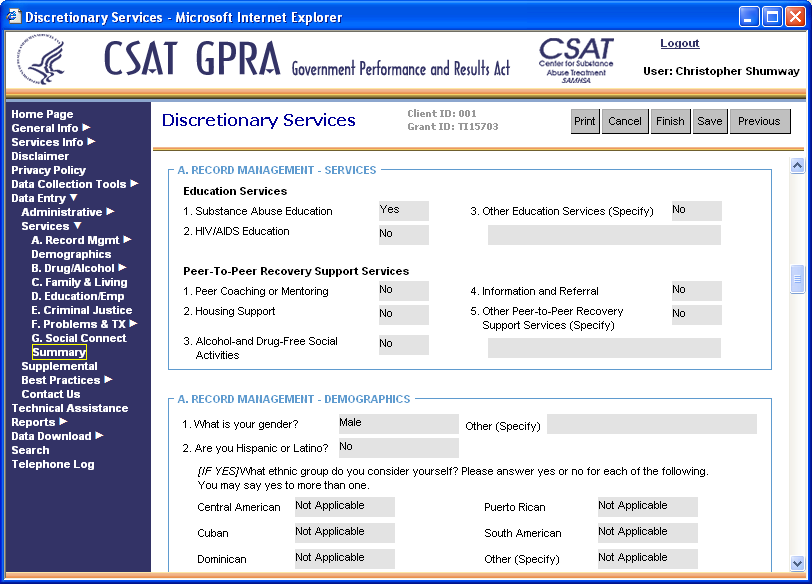This screenshot has width=812, height=584.
Task: Expand the Data Collection Tools arrow
Action: tap(134, 184)
